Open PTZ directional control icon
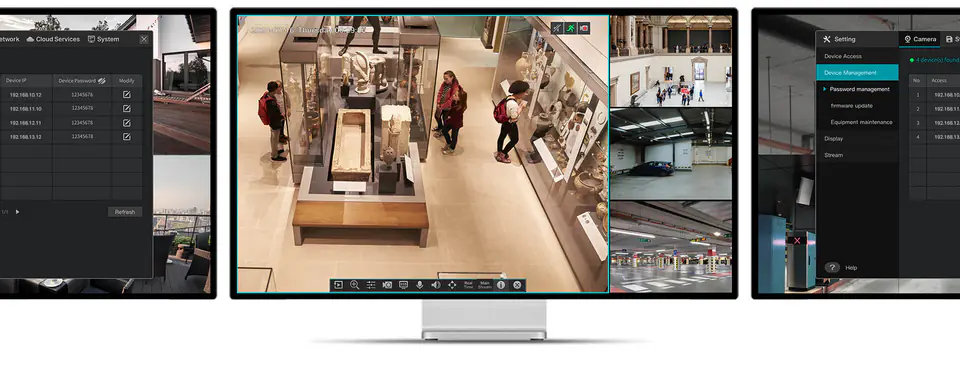This screenshot has height=372, width=960. pos(452,285)
